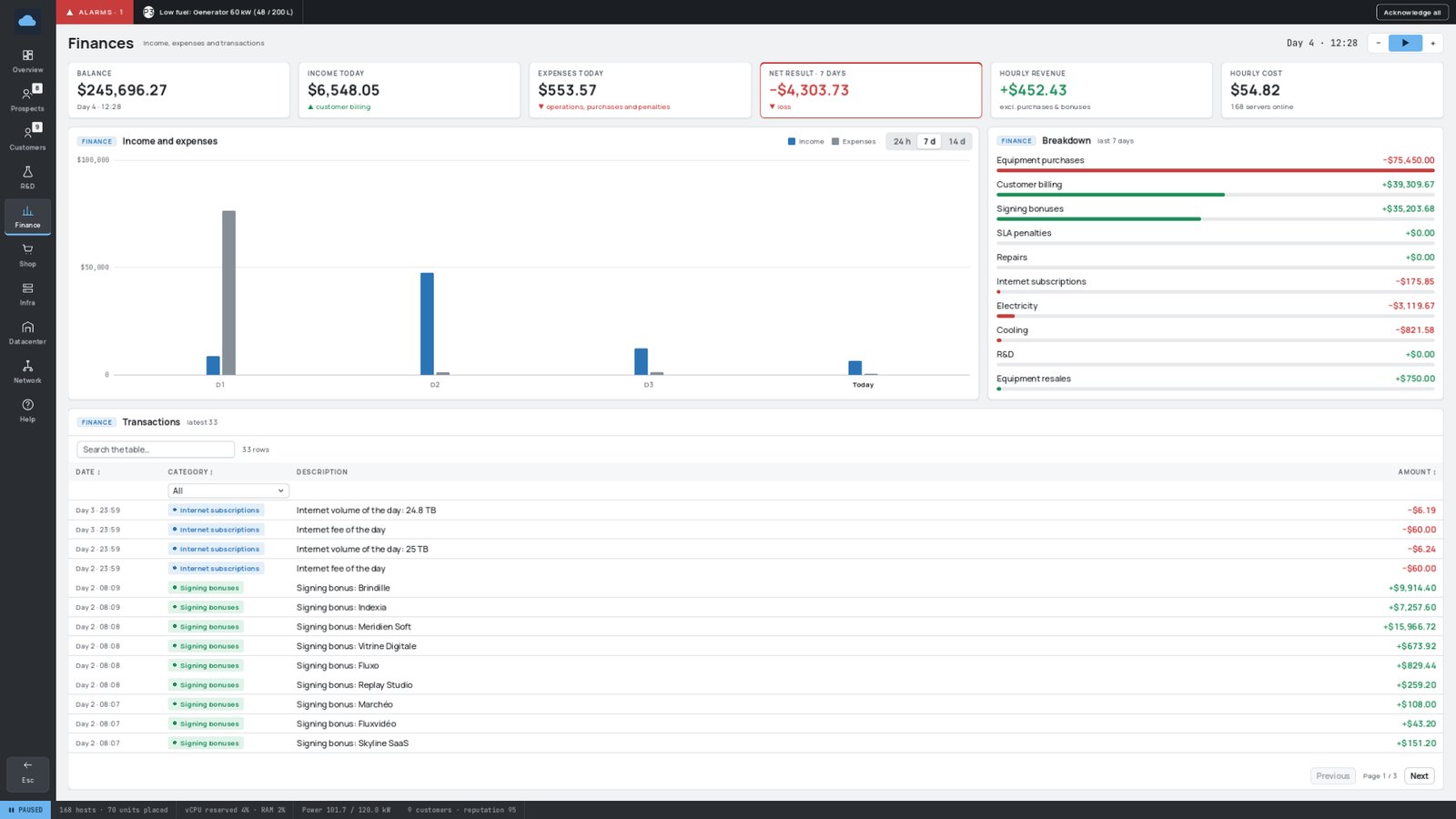The image size is (1456, 819).
Task: Click the D2 income blue bar
Action: [427, 324]
